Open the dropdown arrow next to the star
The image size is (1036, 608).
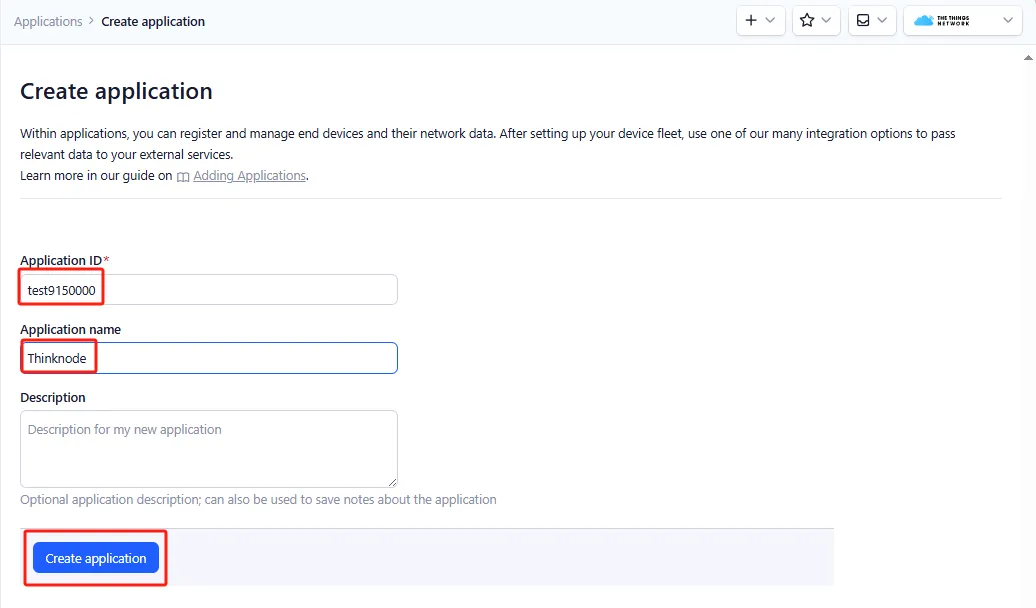(x=826, y=21)
